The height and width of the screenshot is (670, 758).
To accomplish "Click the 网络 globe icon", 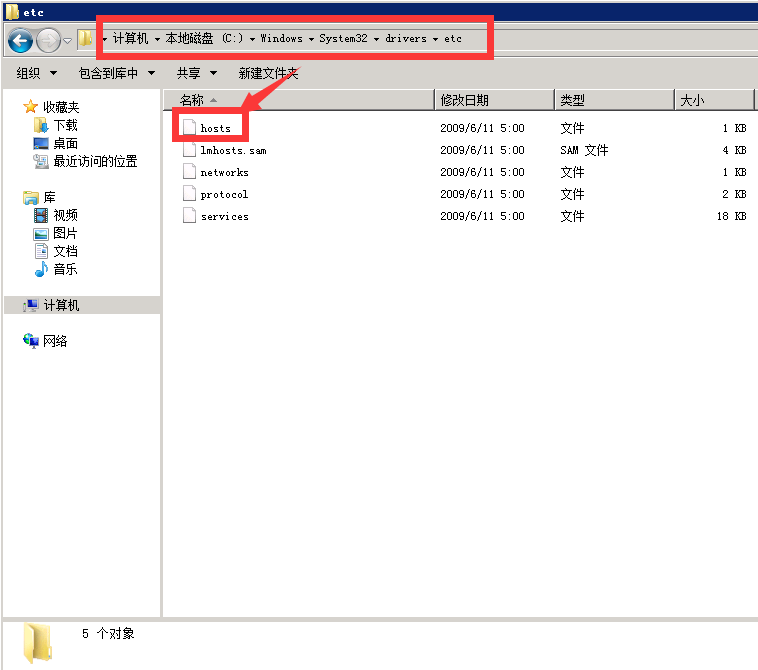I will coord(31,341).
